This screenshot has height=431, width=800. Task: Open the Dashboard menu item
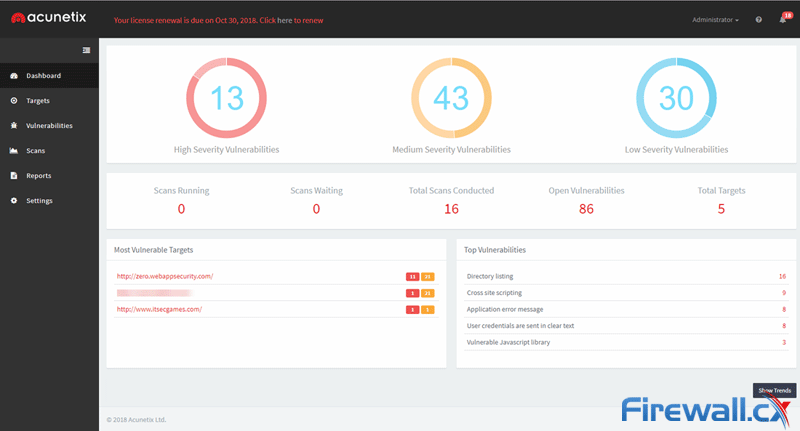point(49,75)
